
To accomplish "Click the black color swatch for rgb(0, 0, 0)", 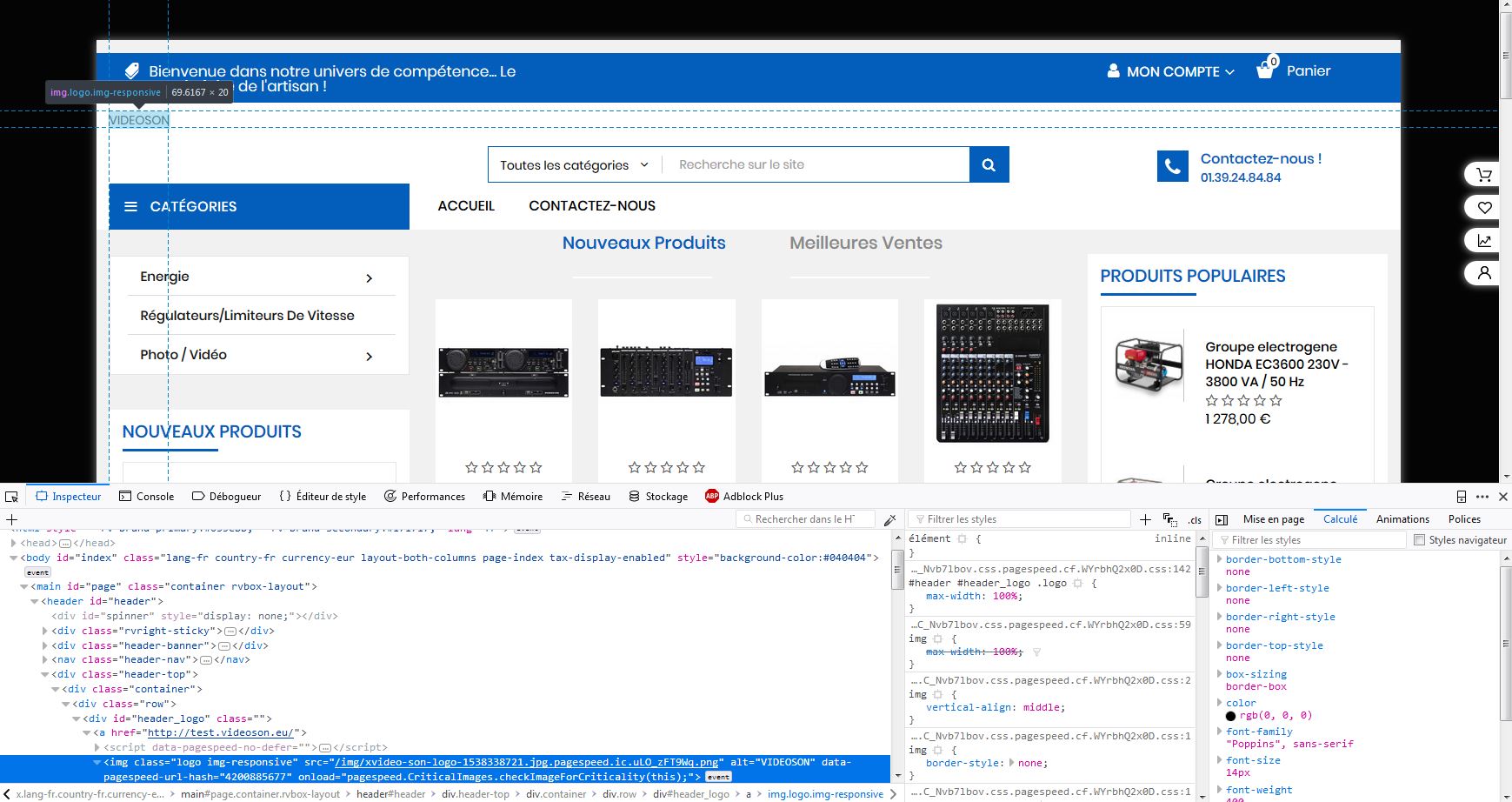I will [1231, 716].
